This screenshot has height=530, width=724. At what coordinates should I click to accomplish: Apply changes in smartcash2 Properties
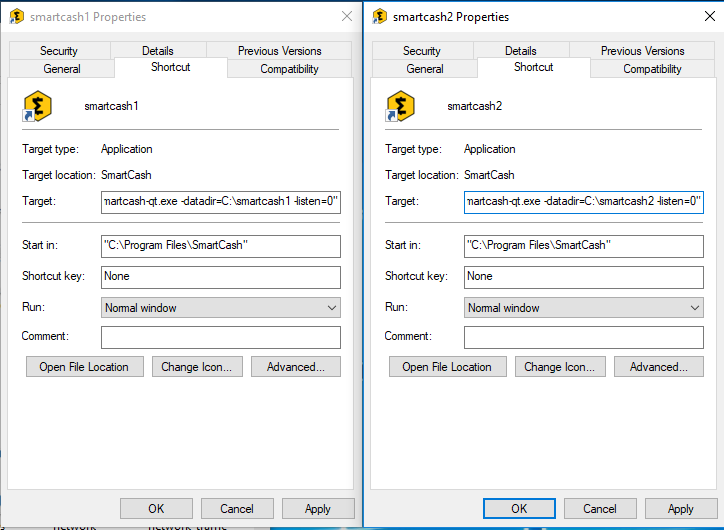click(x=681, y=508)
